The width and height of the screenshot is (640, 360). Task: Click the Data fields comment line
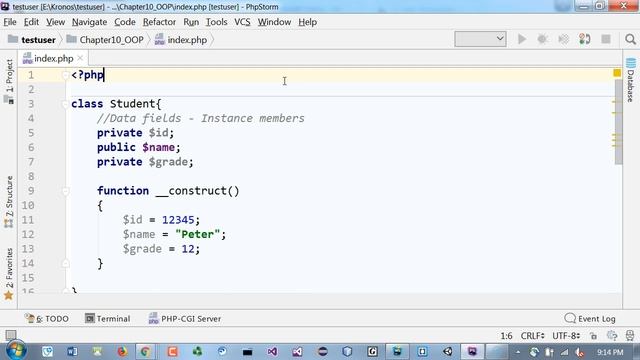[x=201, y=118]
